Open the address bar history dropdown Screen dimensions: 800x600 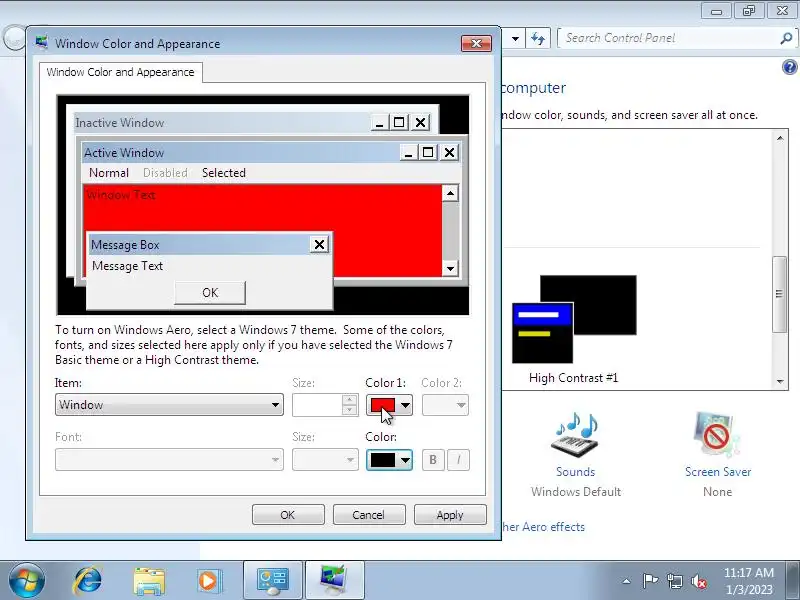pyautogui.click(x=515, y=38)
